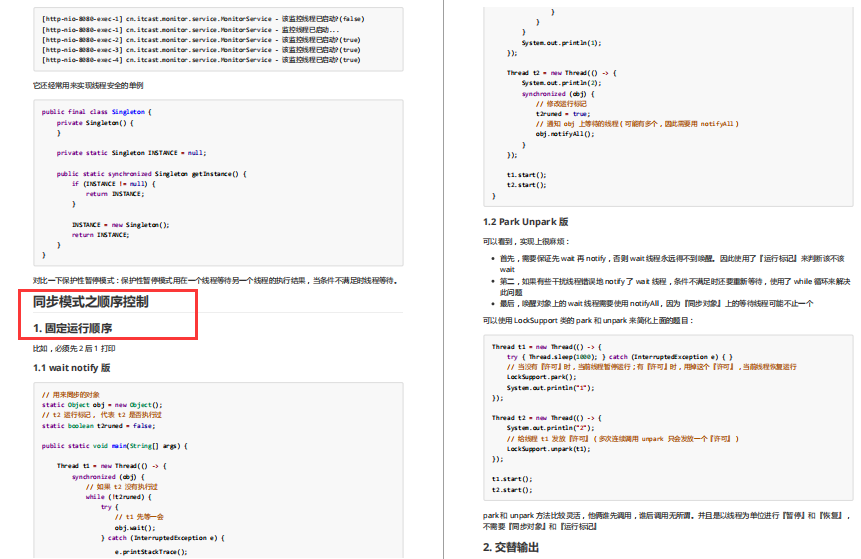Click the code line System.out.println("2");
The width and height of the screenshot is (861, 559).
(550, 428)
